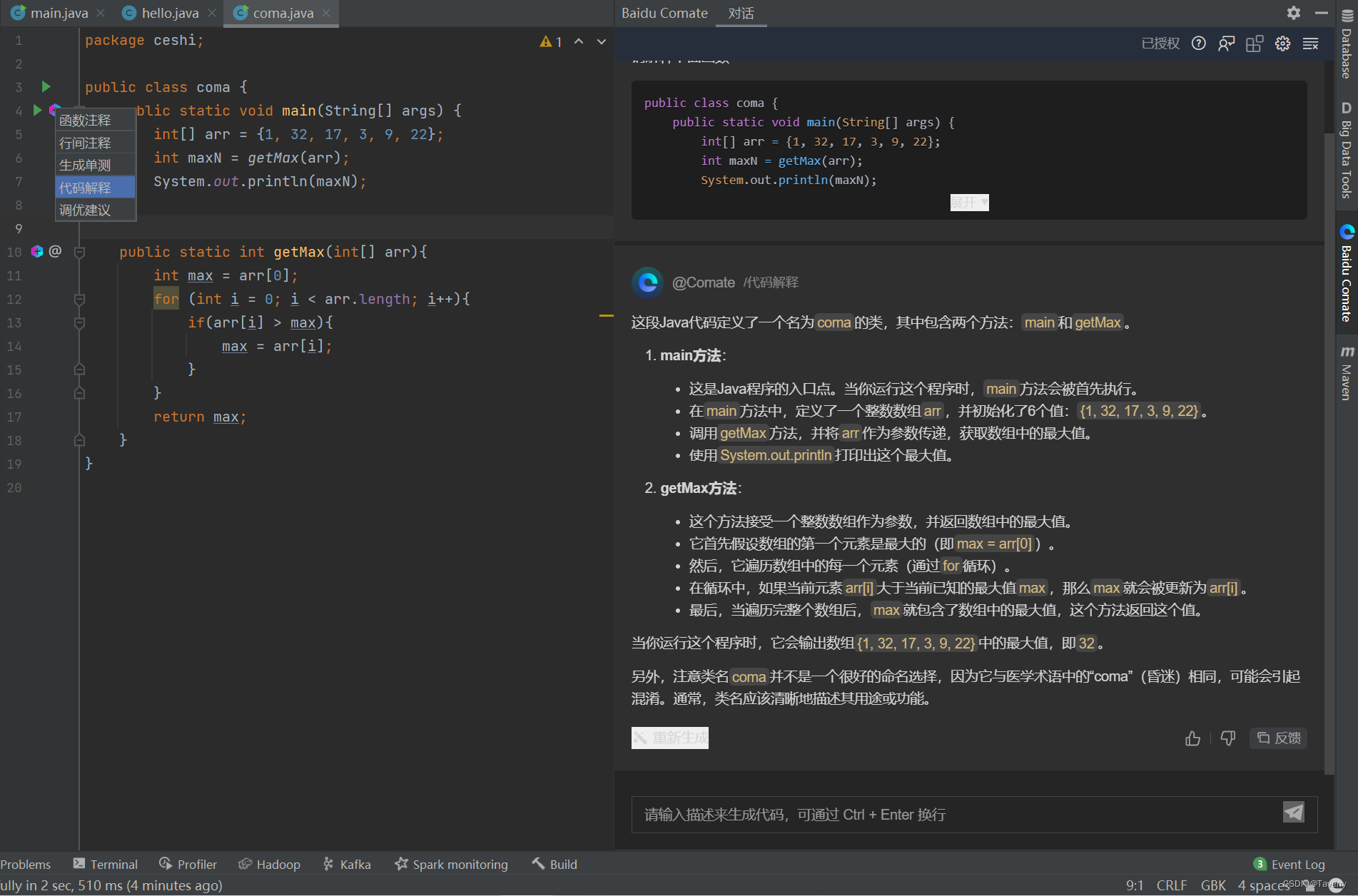The width and height of the screenshot is (1358, 896).
Task: Close the main.java tab
Action: (x=101, y=13)
